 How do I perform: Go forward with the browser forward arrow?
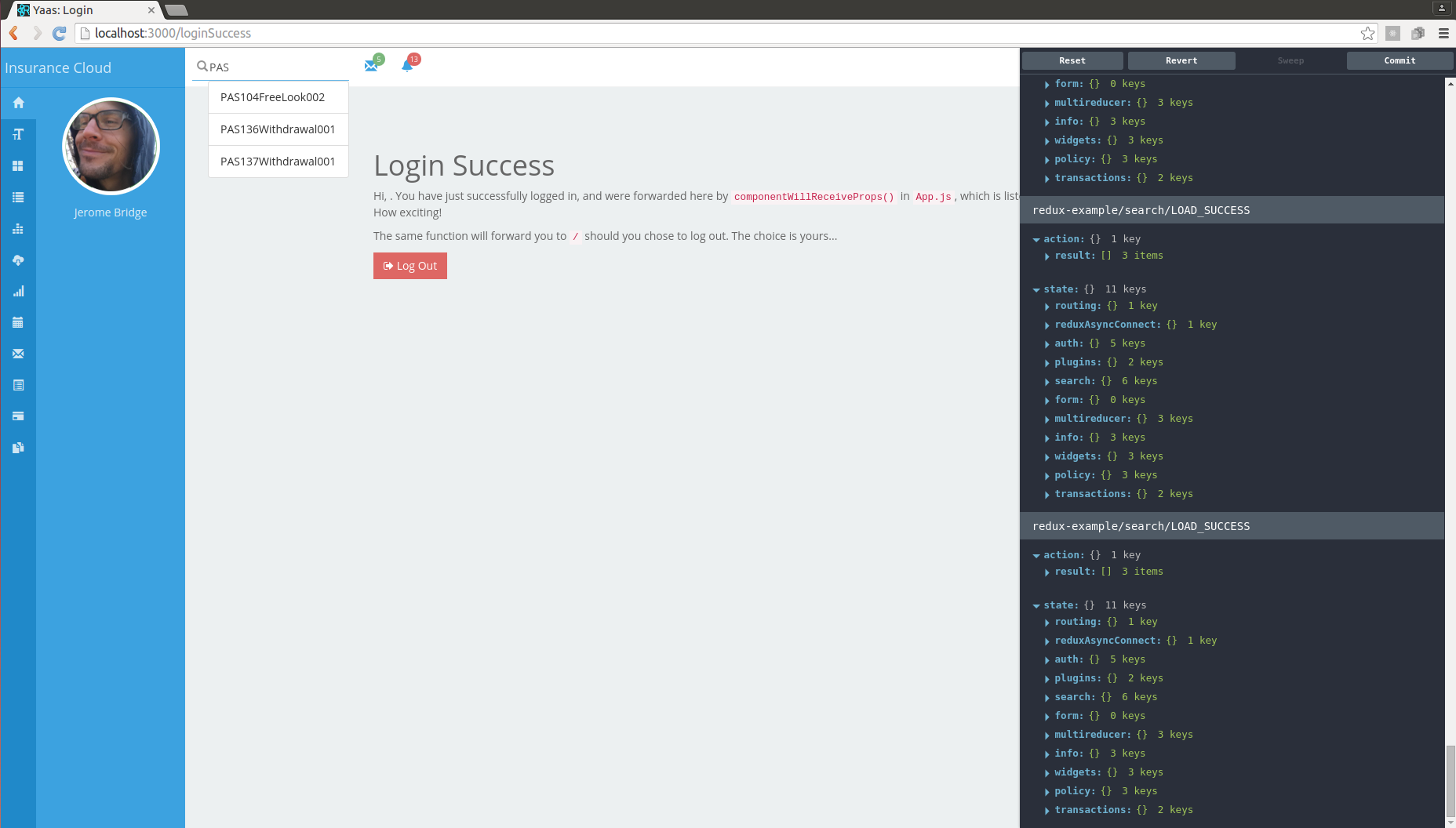36,33
